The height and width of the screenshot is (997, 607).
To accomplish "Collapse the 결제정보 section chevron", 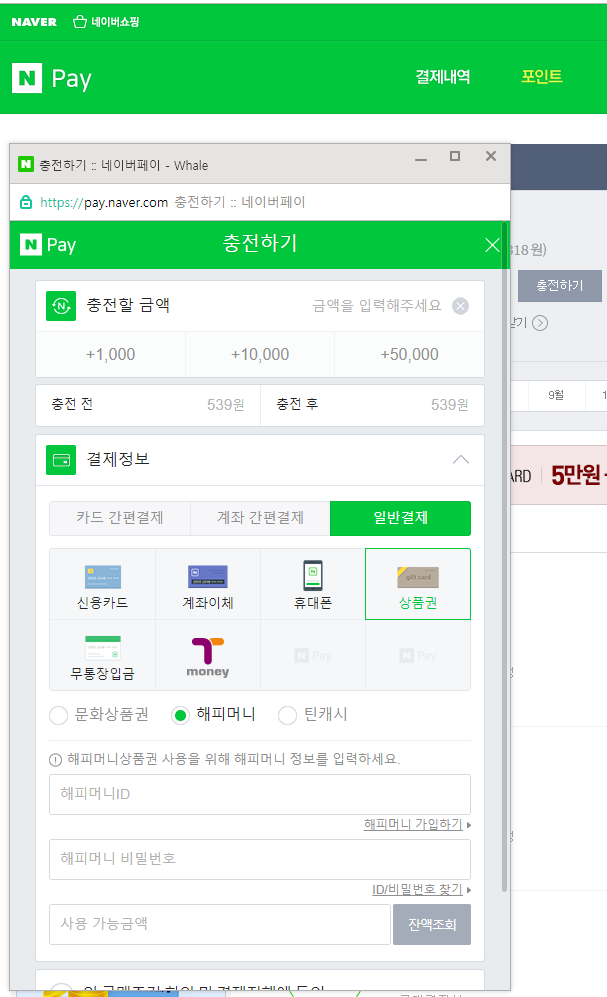I will [461, 460].
